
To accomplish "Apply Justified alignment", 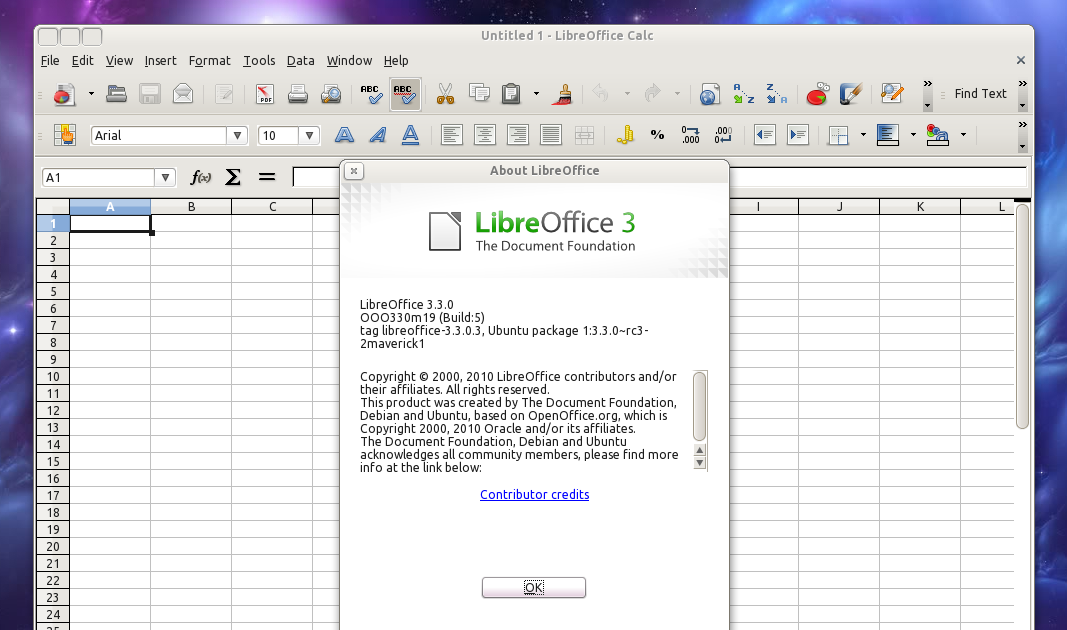I will click(551, 135).
